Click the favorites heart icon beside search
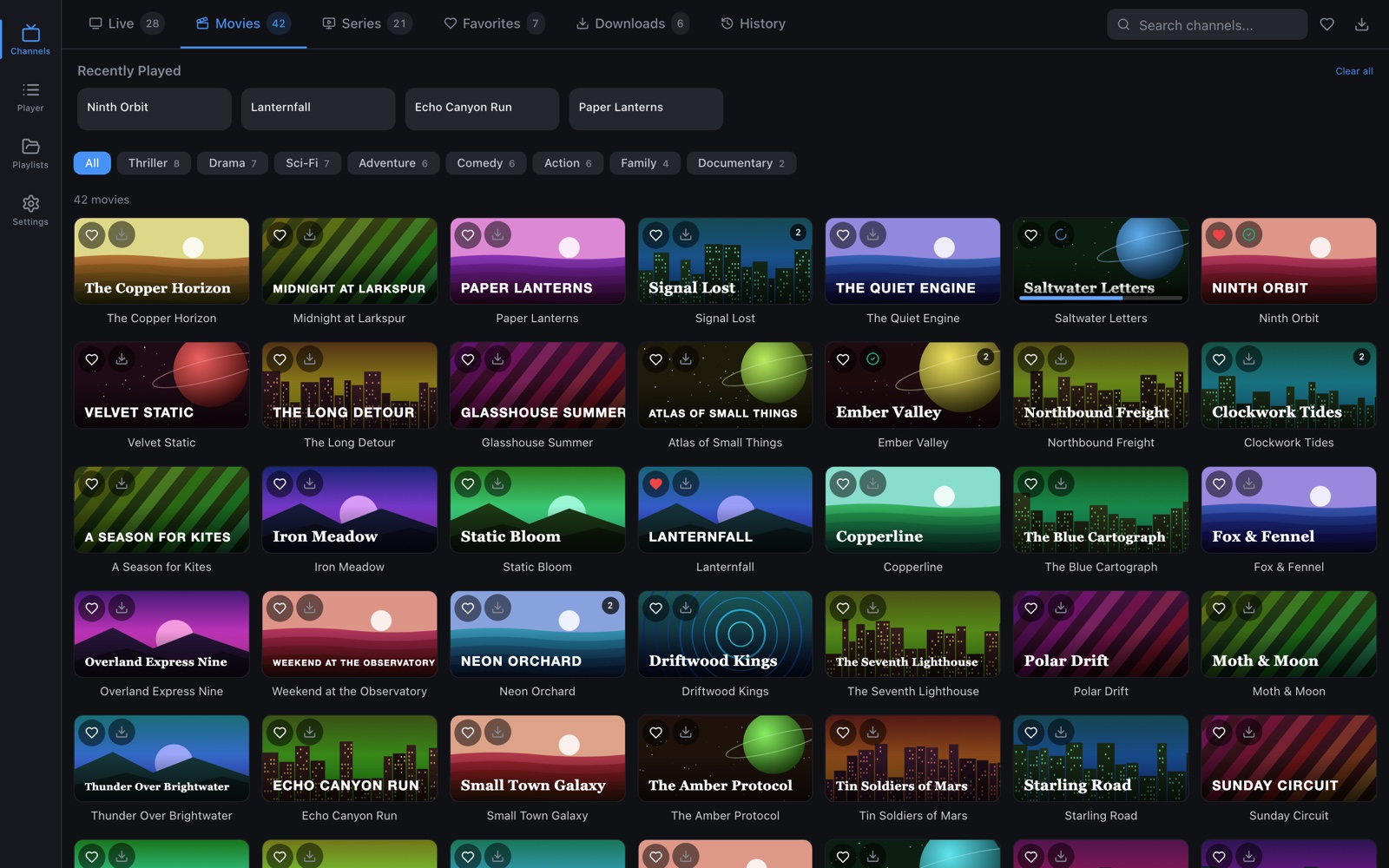 click(1326, 24)
